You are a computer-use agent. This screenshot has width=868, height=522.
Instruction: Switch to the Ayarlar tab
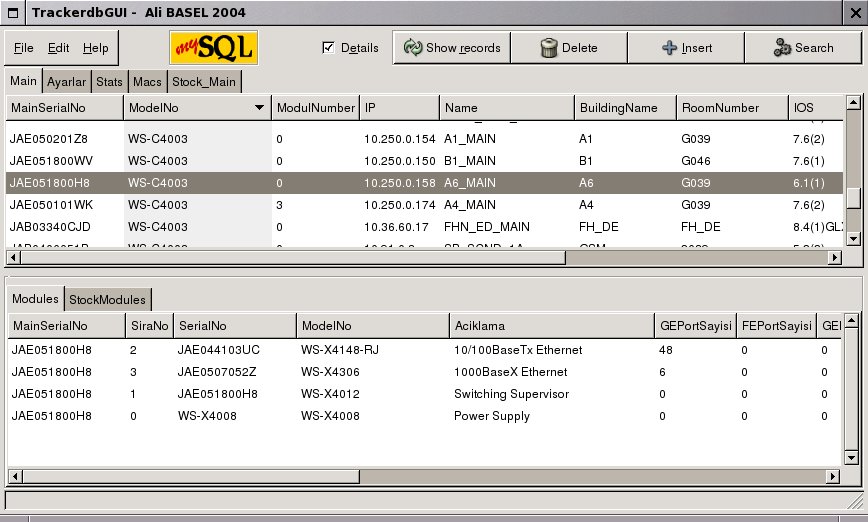click(66, 82)
